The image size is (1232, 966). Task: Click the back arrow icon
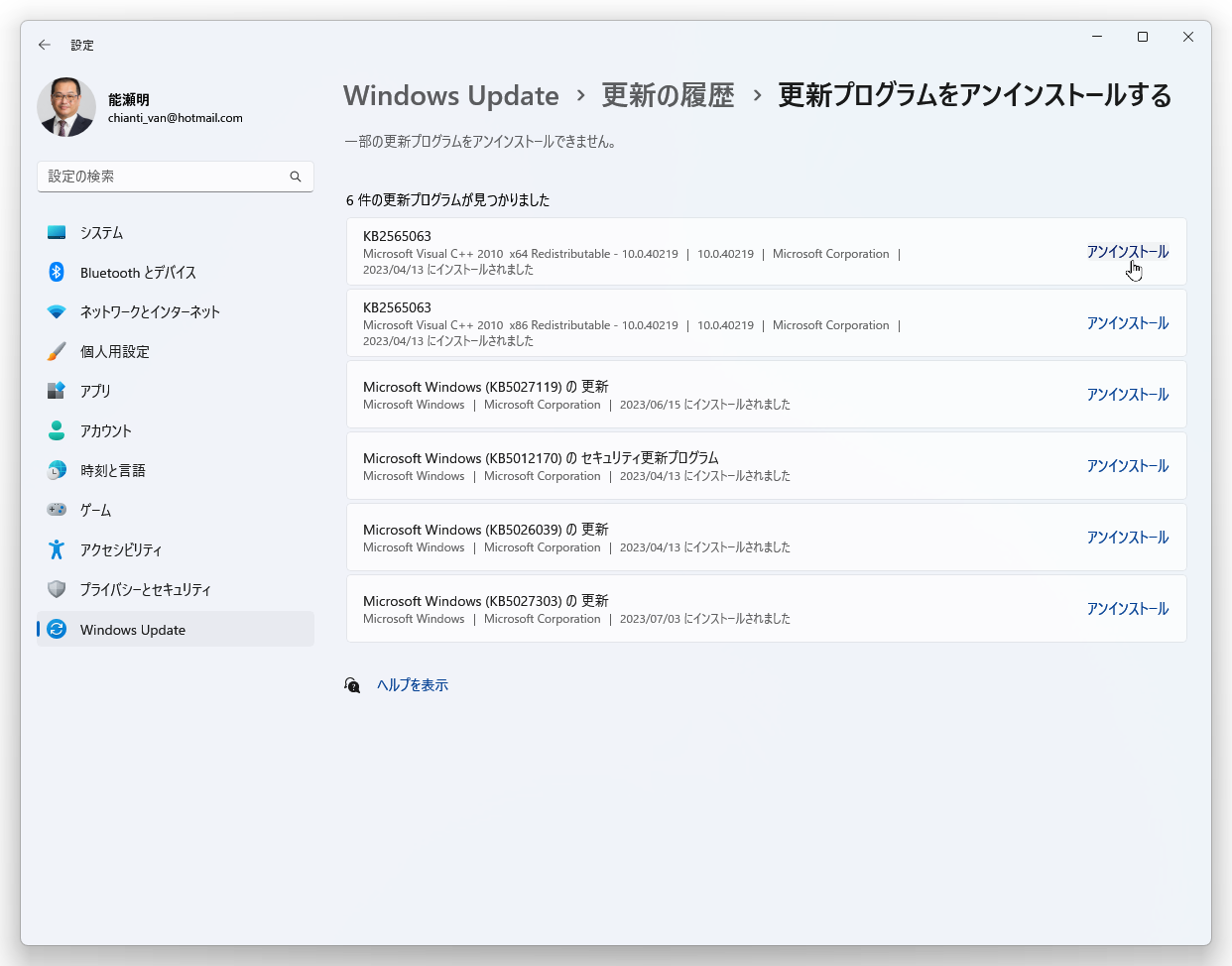pyautogui.click(x=45, y=45)
